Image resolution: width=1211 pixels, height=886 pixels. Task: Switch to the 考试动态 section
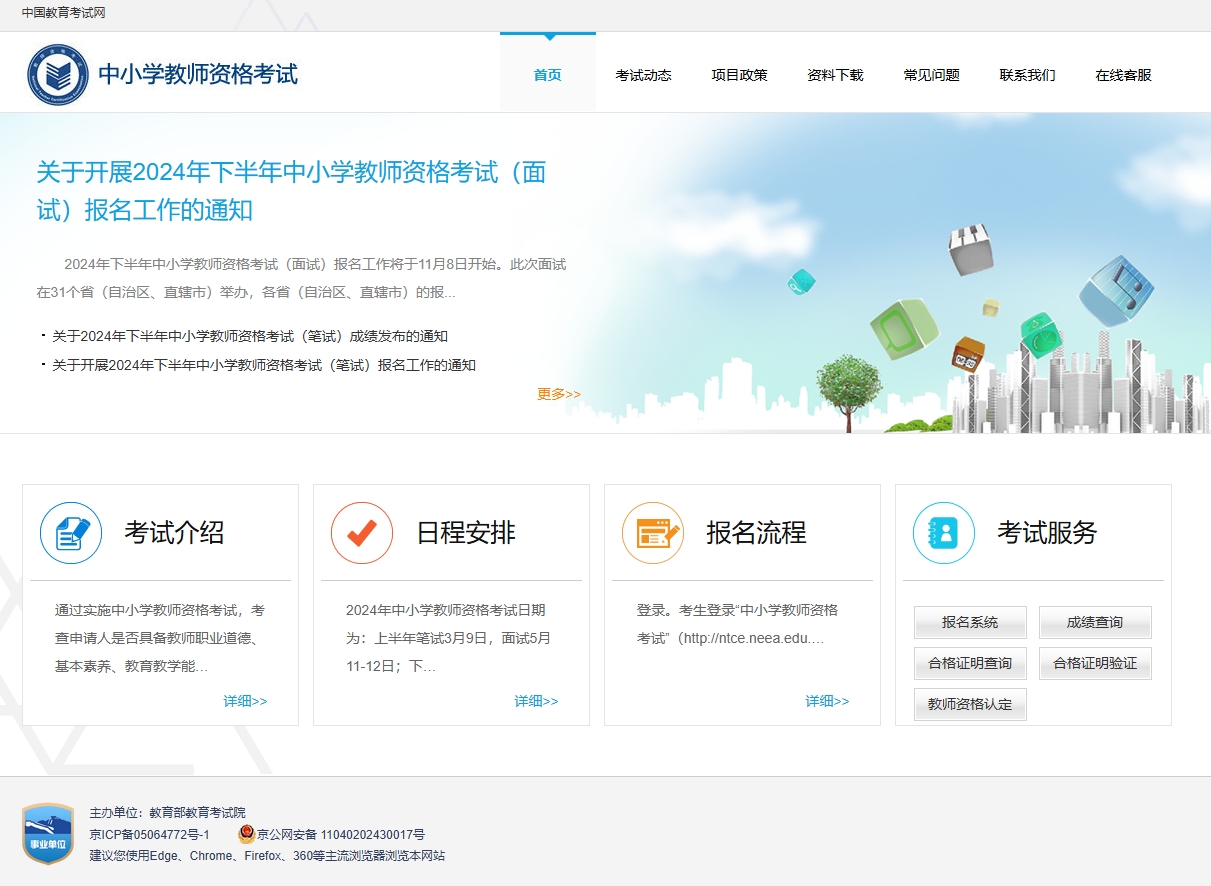point(644,73)
